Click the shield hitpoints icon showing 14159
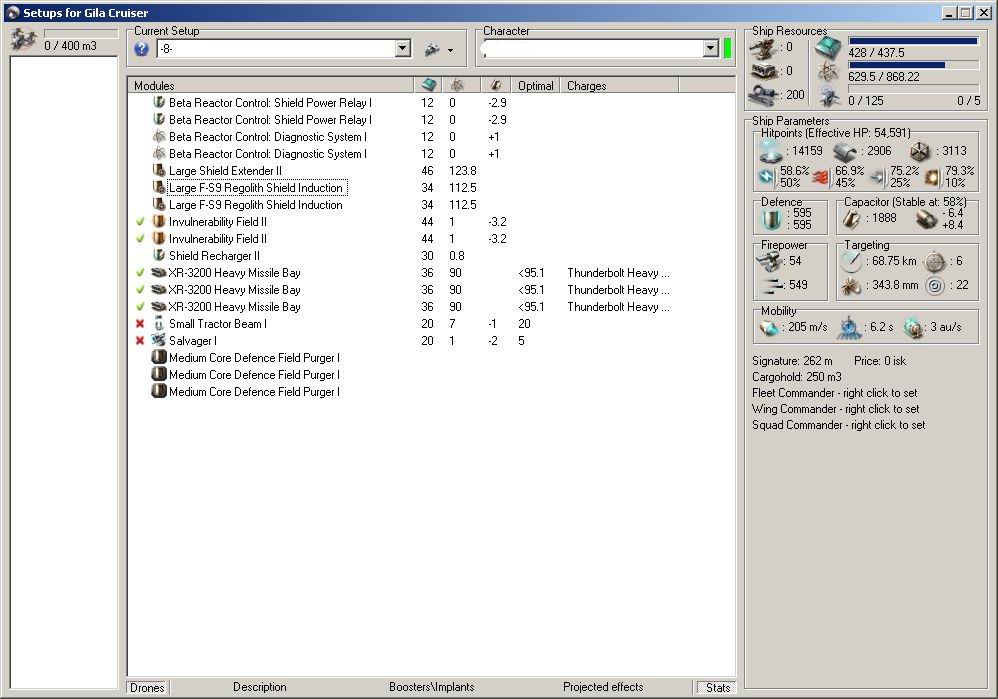Viewport: 998px width, 699px height. 771,151
